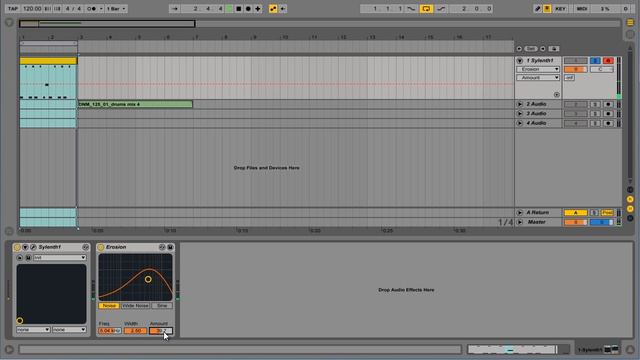Enable KEY map mode
The image size is (640, 360).
(560, 9)
